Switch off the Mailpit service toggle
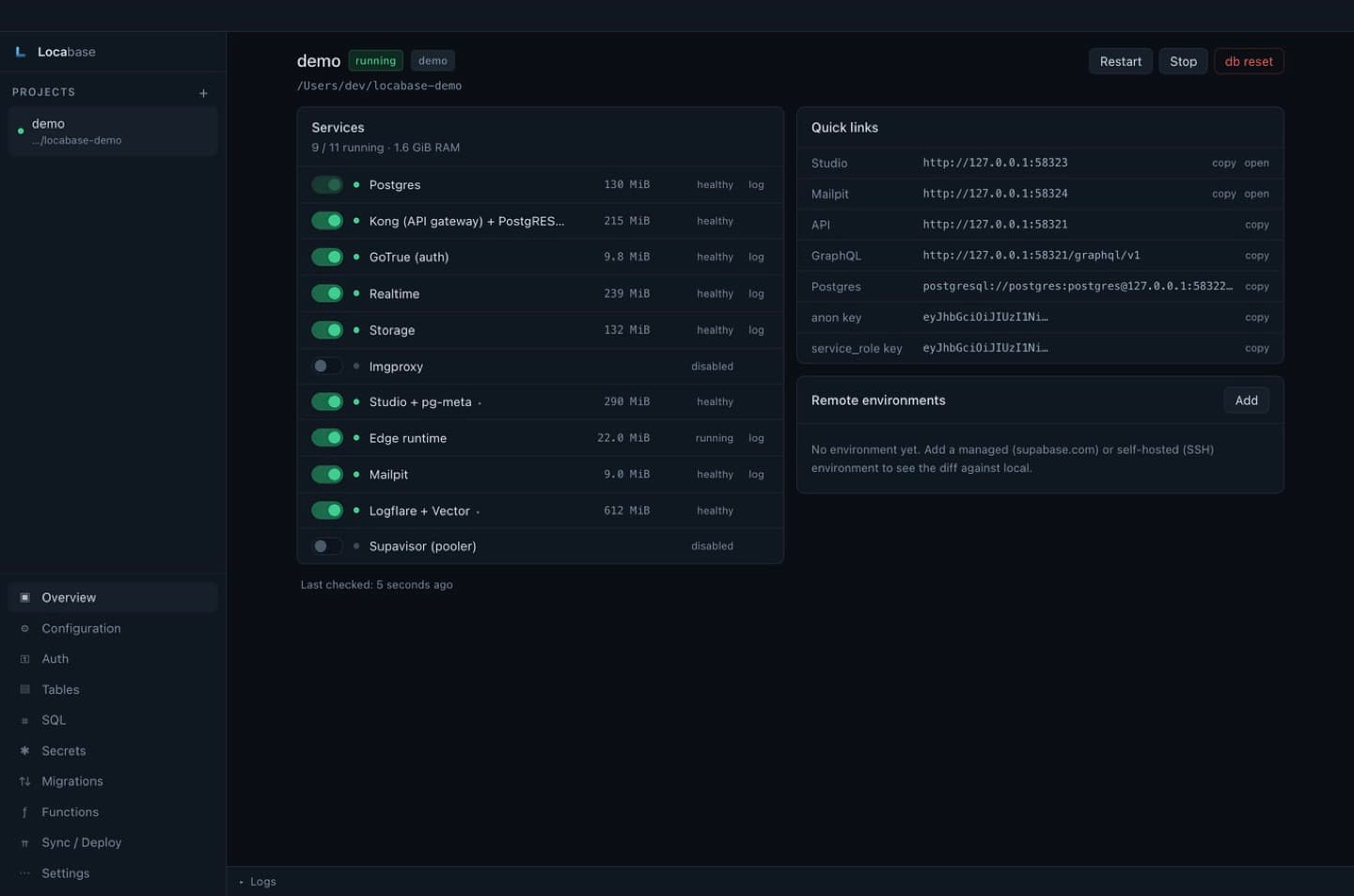The image size is (1354, 896). (x=327, y=474)
